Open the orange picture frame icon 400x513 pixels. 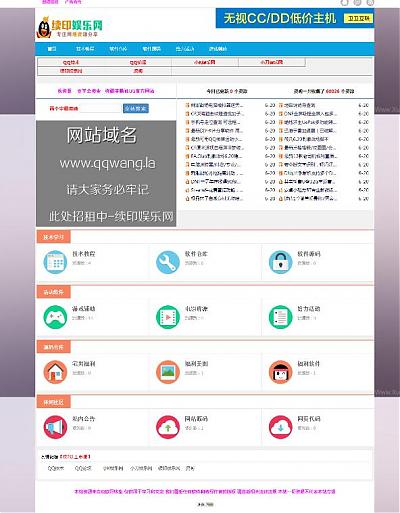click(x=168, y=372)
